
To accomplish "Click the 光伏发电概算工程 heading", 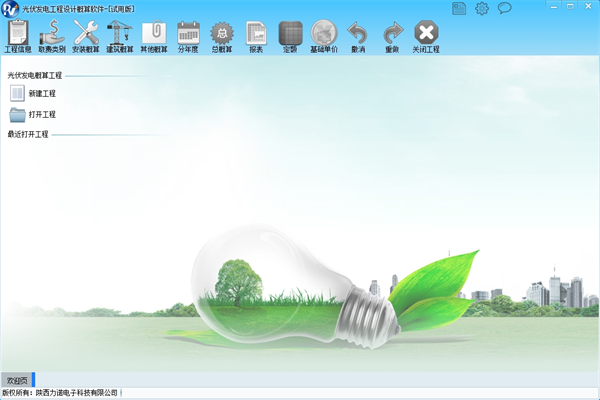I will point(34,75).
